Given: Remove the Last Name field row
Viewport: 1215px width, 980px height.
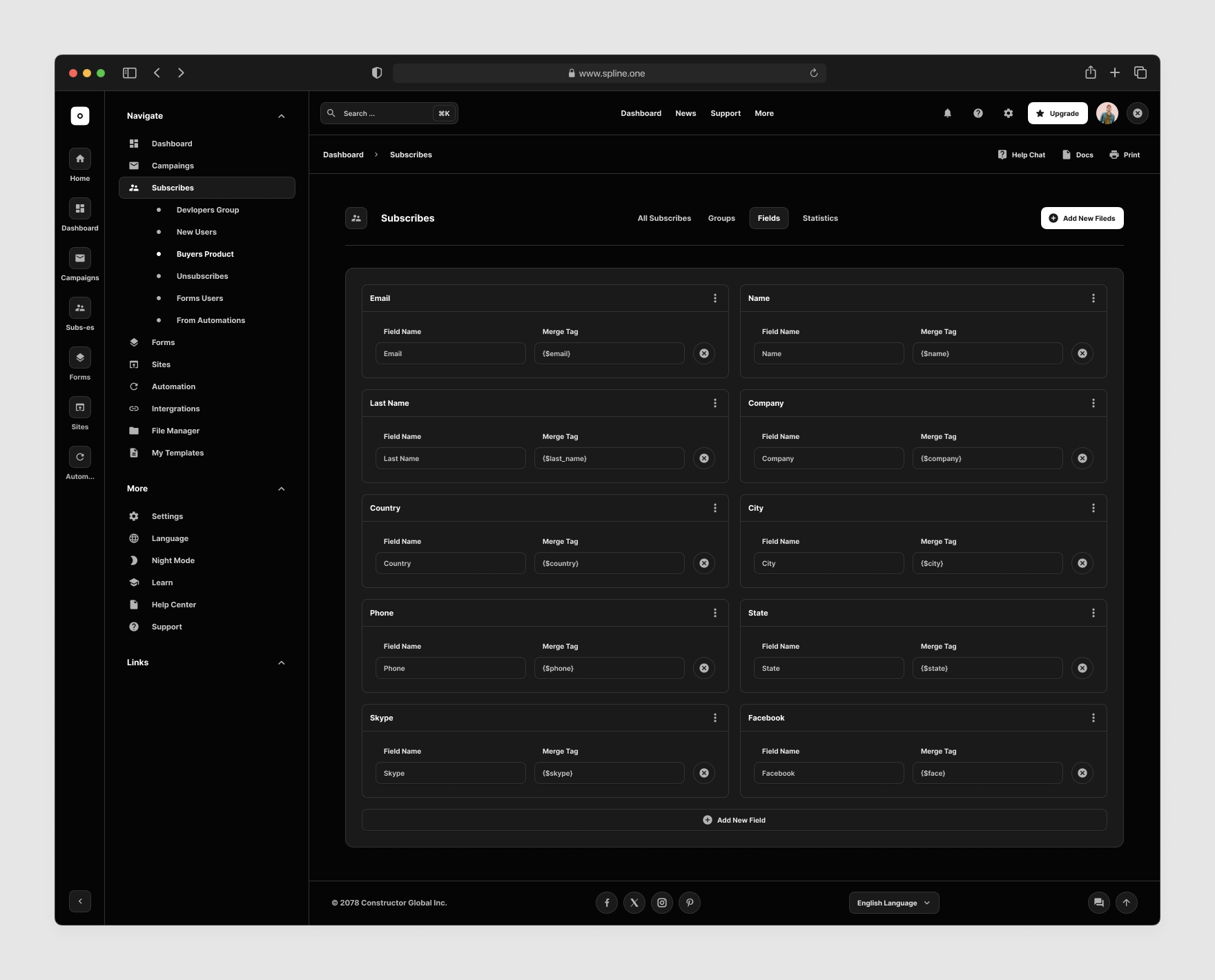Looking at the screenshot, I should [704, 458].
